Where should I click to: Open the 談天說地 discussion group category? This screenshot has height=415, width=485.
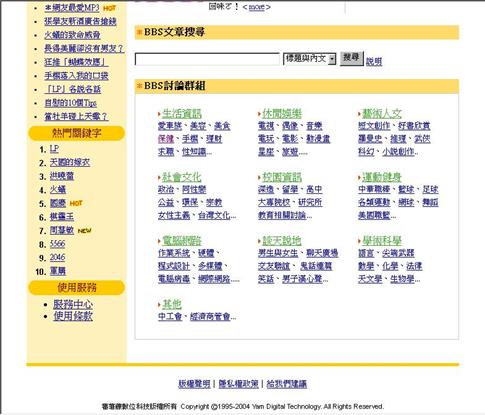point(282,240)
